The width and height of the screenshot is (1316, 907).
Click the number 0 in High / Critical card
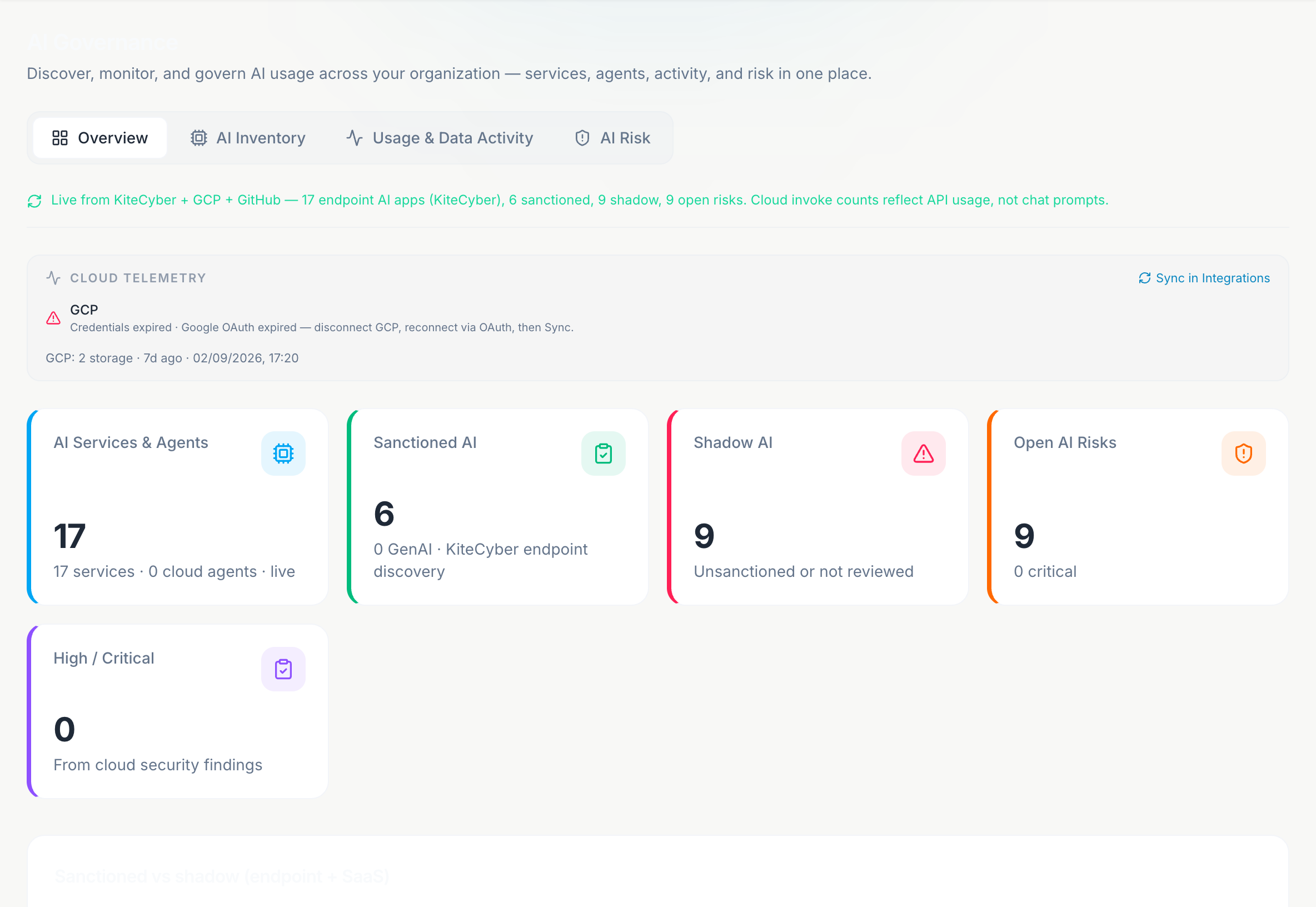coord(64,730)
